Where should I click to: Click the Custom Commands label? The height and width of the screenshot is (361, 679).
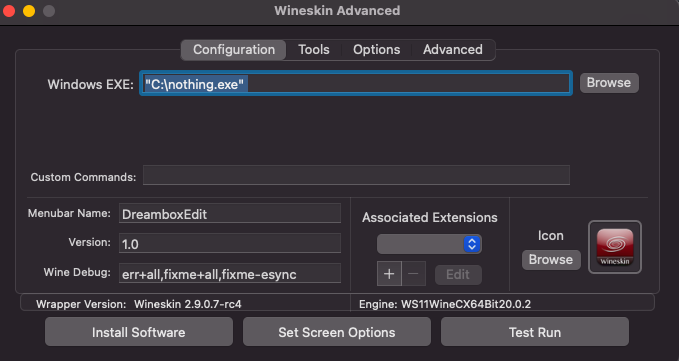pos(83,177)
